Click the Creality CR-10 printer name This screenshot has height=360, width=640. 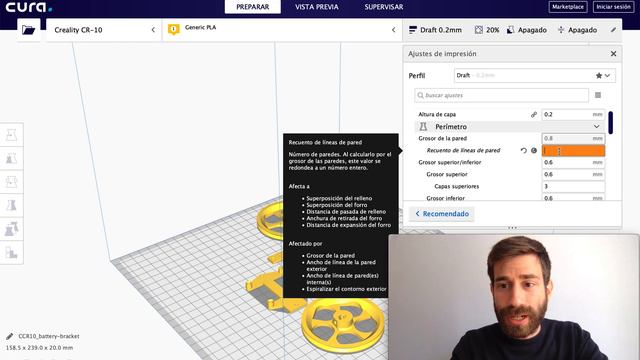coord(78,30)
